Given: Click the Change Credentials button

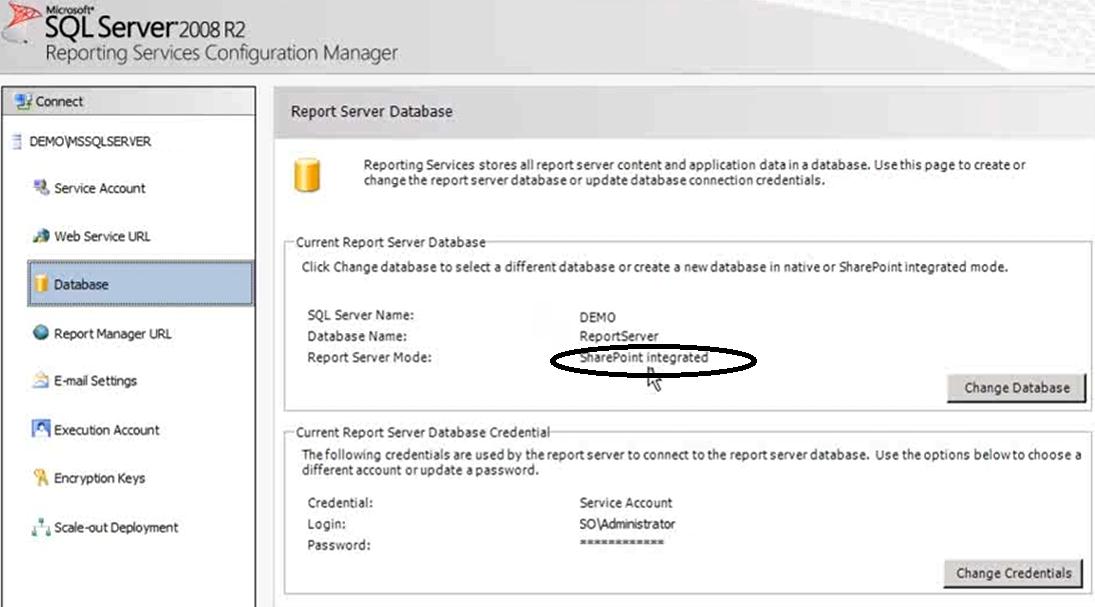Looking at the screenshot, I should point(1012,573).
